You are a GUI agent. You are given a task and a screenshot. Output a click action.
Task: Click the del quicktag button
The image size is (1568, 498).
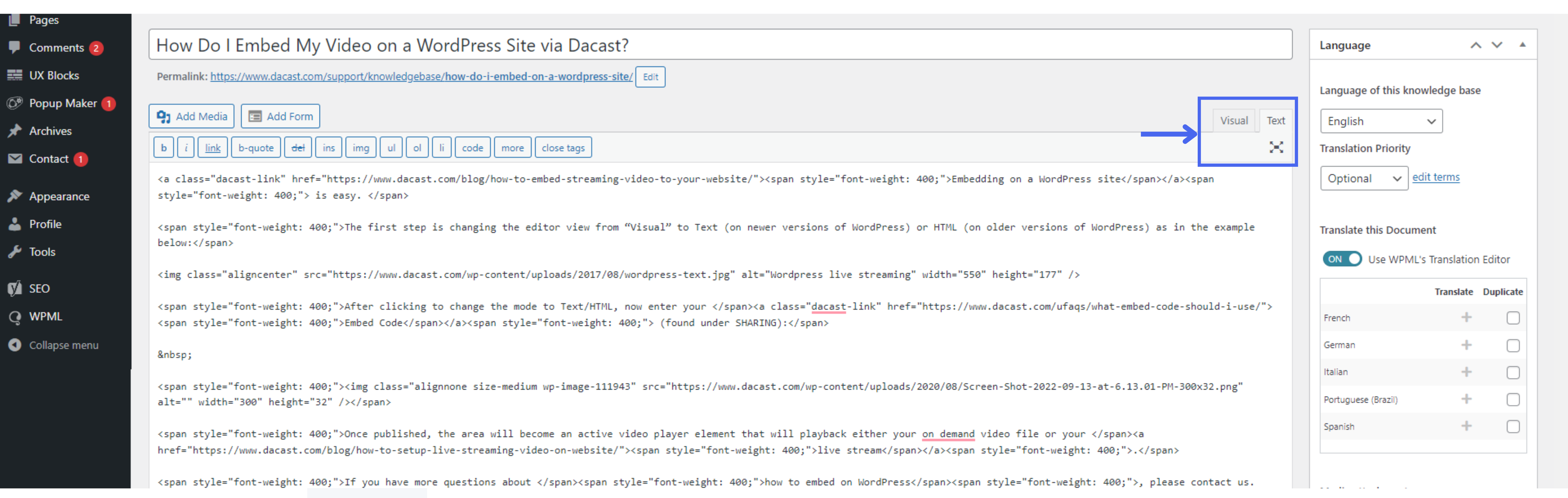click(x=298, y=147)
